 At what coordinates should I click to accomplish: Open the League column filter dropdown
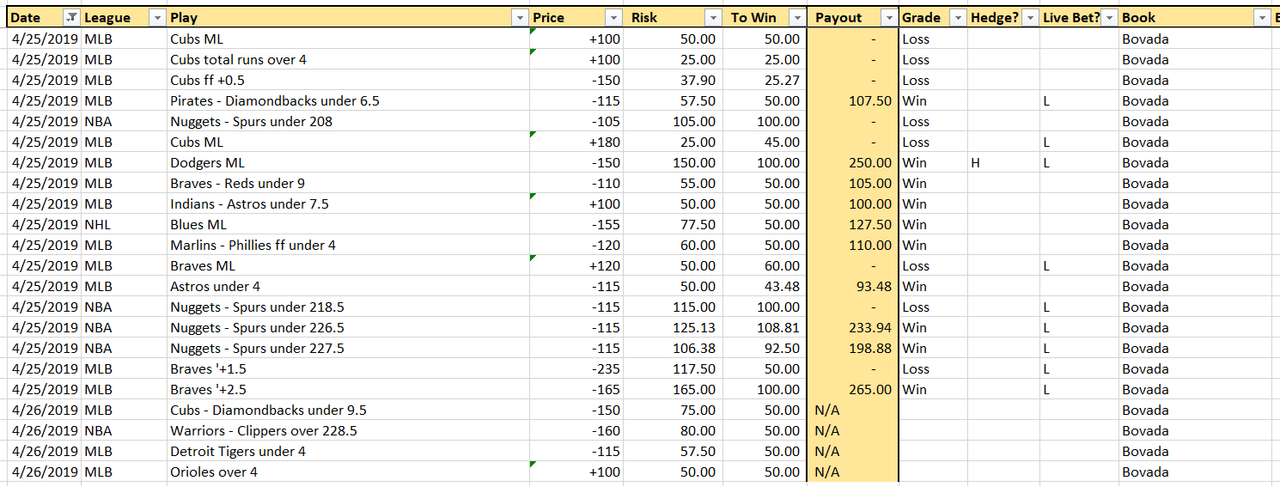point(156,18)
